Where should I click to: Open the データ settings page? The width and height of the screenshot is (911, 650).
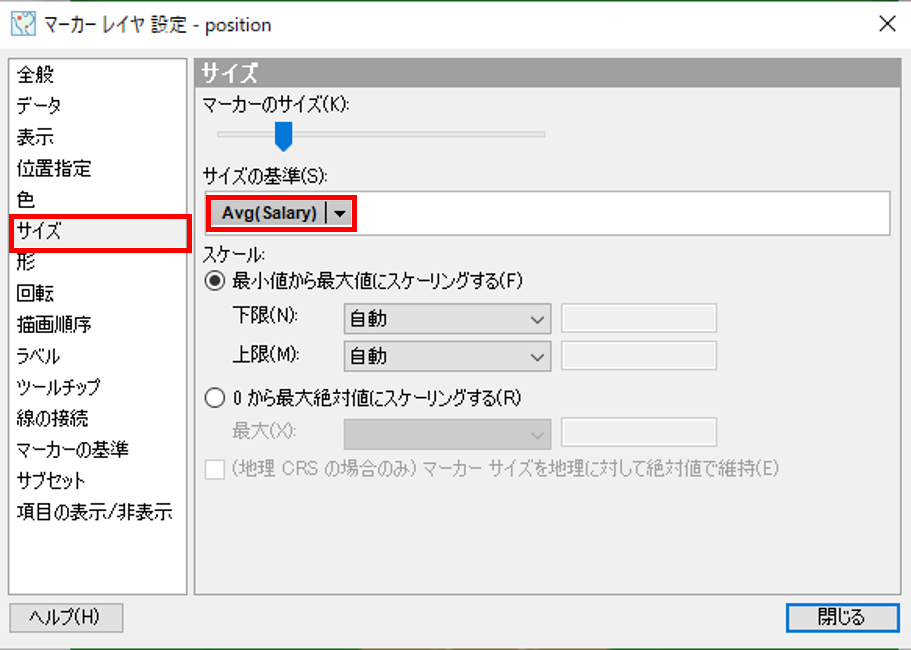[x=39, y=106]
